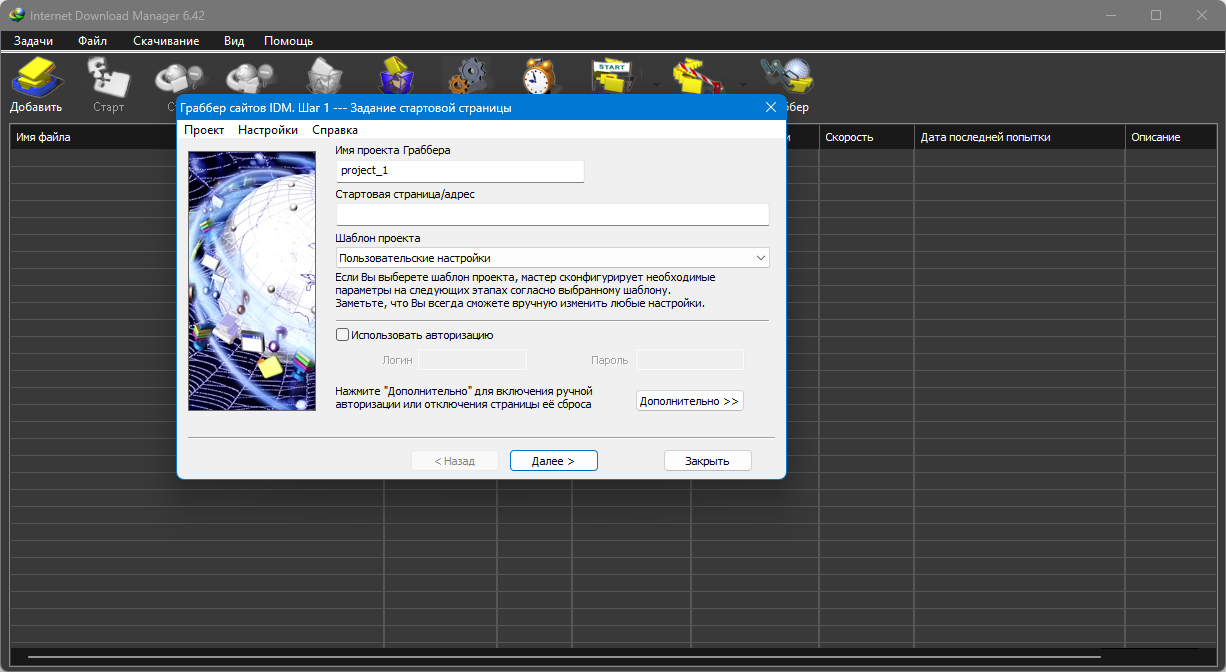Click the Дополнительно >> button
Screen dimensions: 1226x672
[689, 401]
